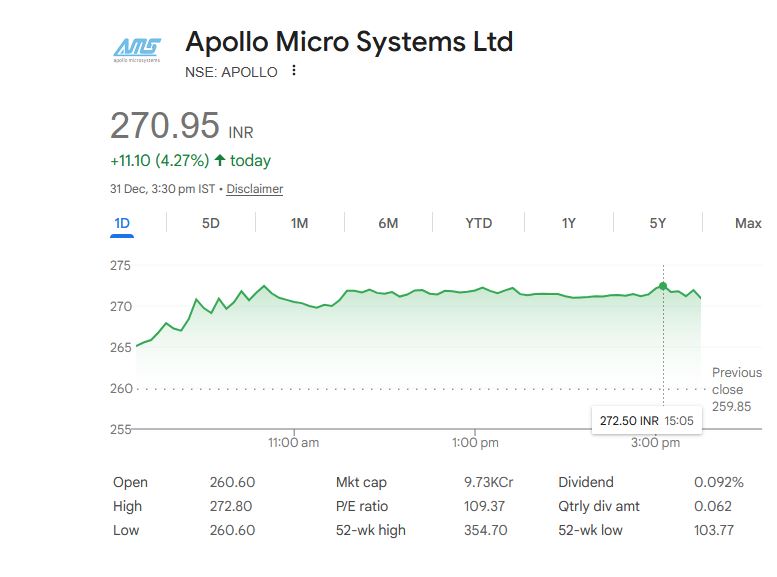Click the Dividend yield value 0.092%
Screen dimensions: 777x577
point(718,482)
